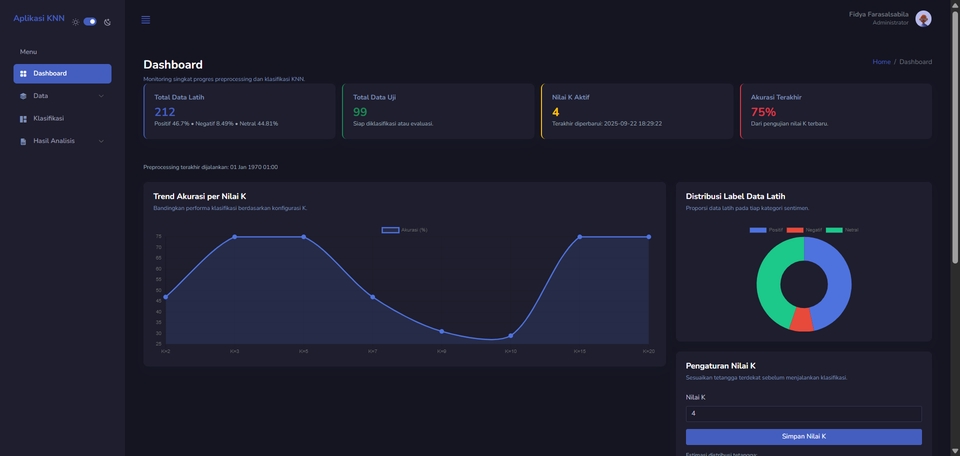Screen dimensions: 960x456
Task: Click the moon dark-mode icon
Action: (x=107, y=22)
